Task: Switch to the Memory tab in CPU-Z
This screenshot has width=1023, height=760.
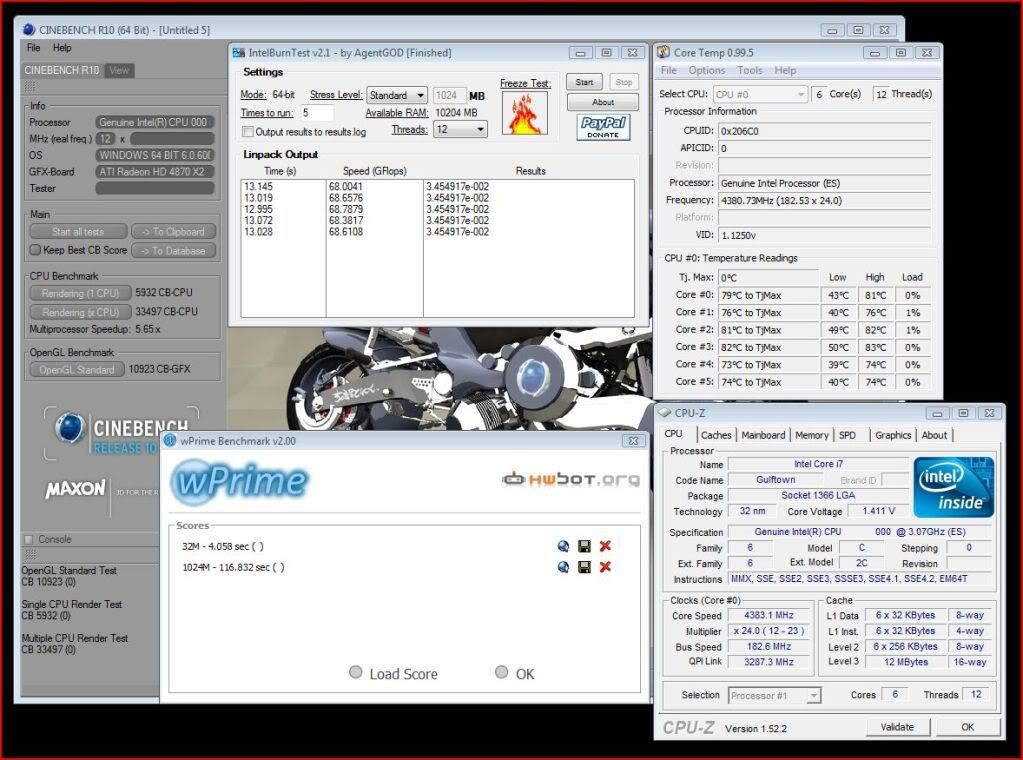Action: coord(812,435)
